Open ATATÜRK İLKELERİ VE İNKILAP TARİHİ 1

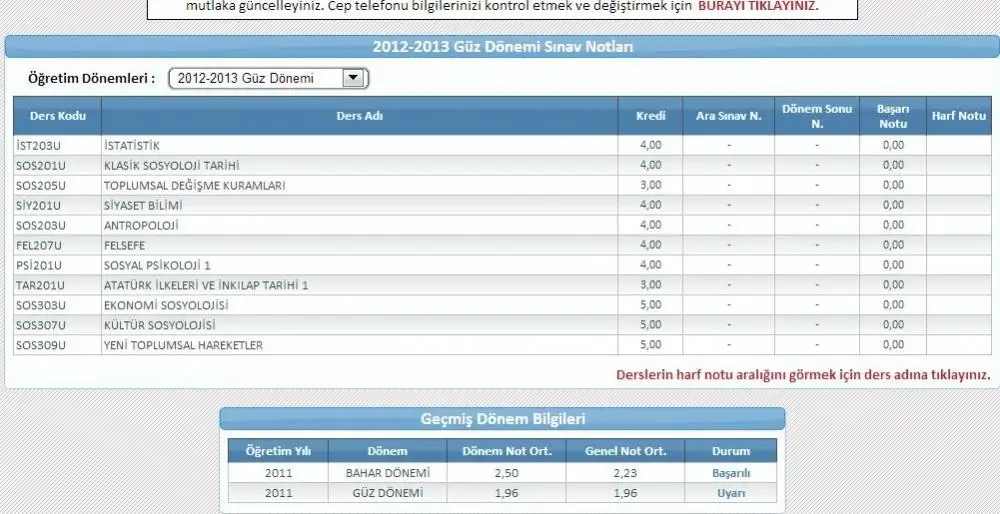pyautogui.click(x=206, y=285)
